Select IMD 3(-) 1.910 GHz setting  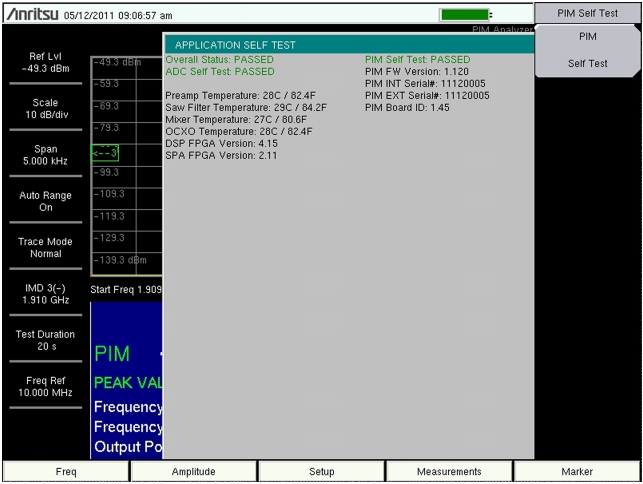[x=46, y=294]
